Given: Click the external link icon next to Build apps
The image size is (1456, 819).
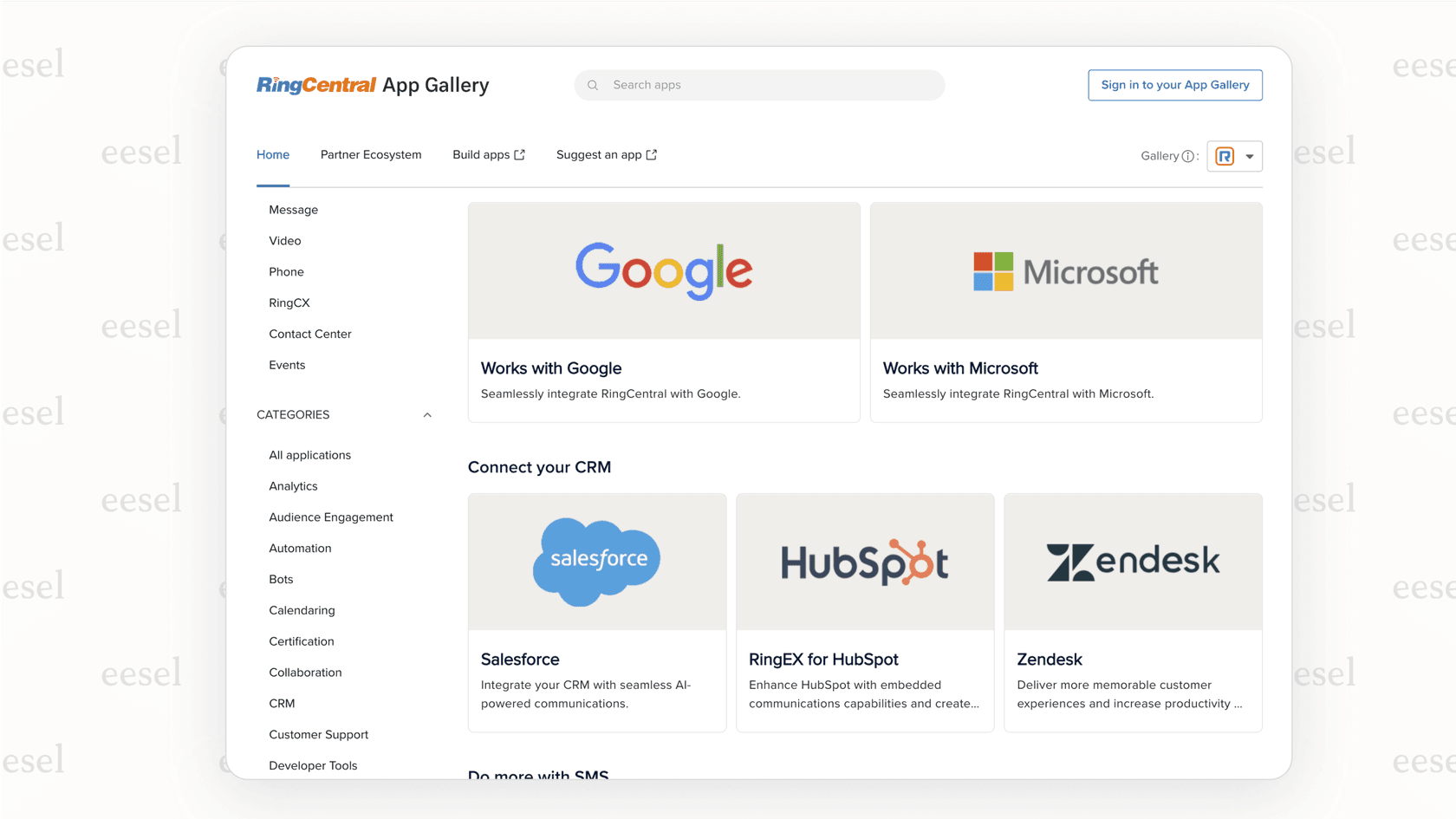Looking at the screenshot, I should [x=520, y=153].
